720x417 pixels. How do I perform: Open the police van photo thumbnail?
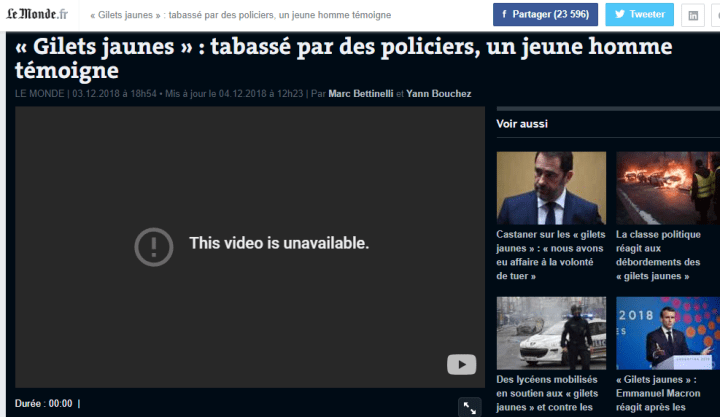(x=551, y=333)
